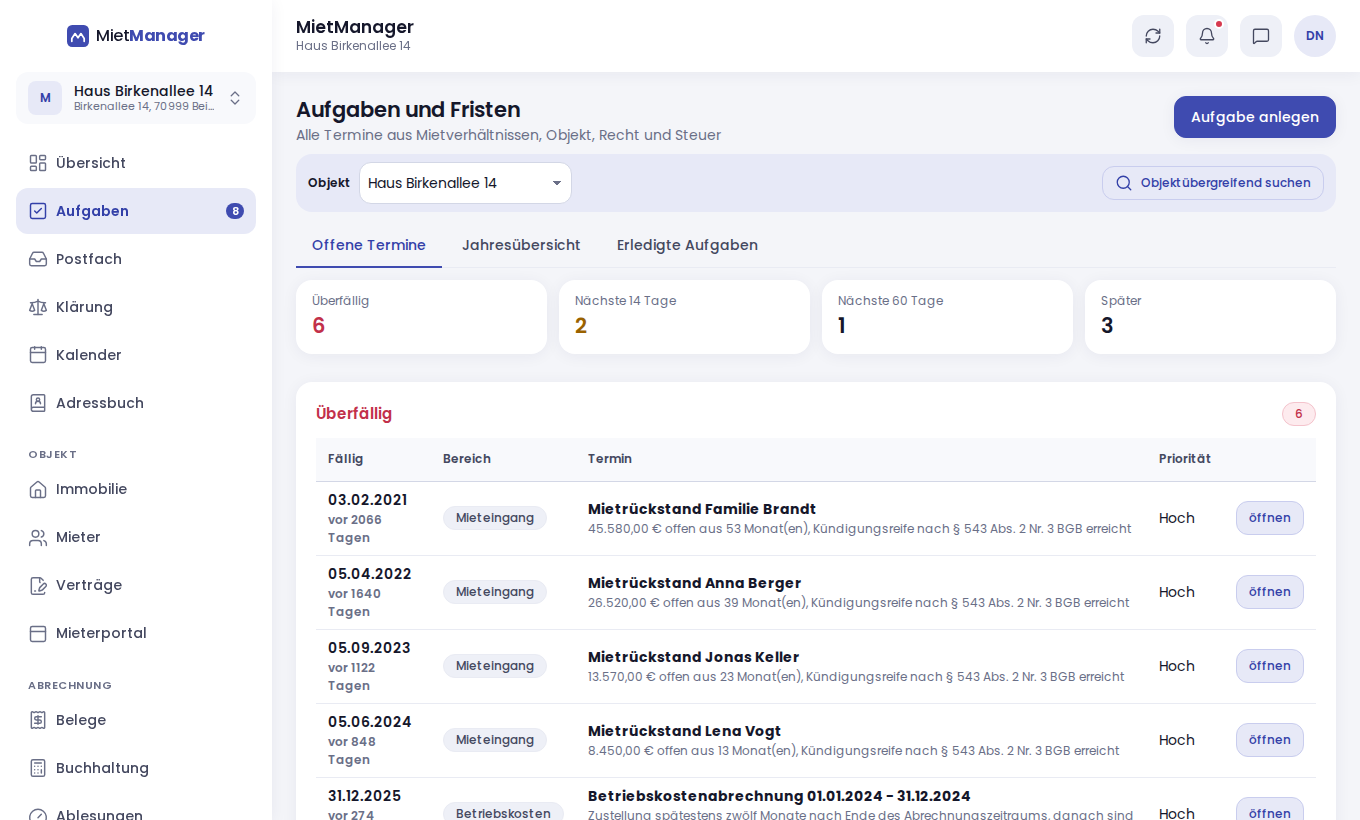The image size is (1360, 820).
Task: Click the Nächste 60 Tage summary card
Action: pyautogui.click(x=947, y=317)
